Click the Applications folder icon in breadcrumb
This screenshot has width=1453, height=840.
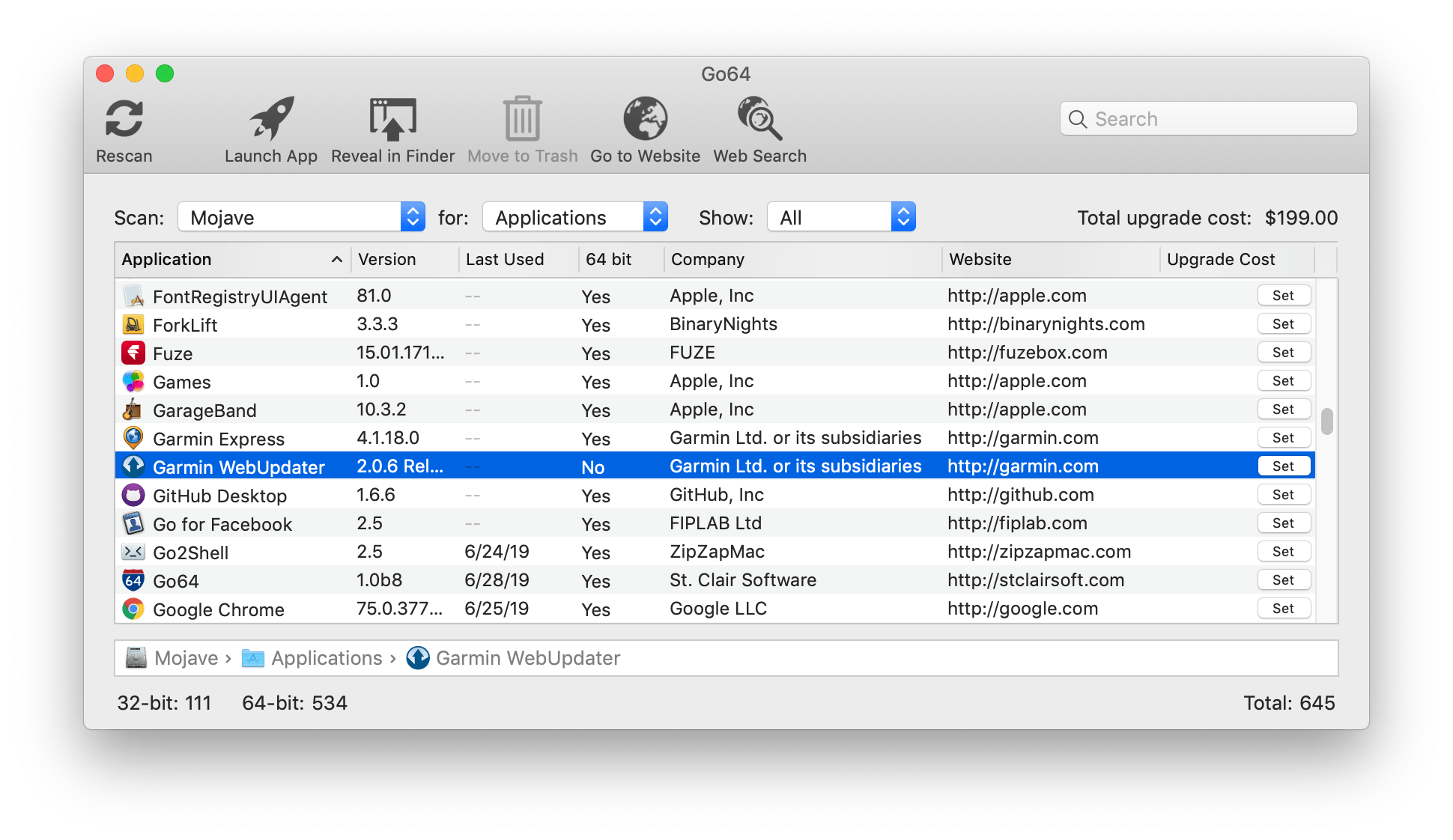253,658
